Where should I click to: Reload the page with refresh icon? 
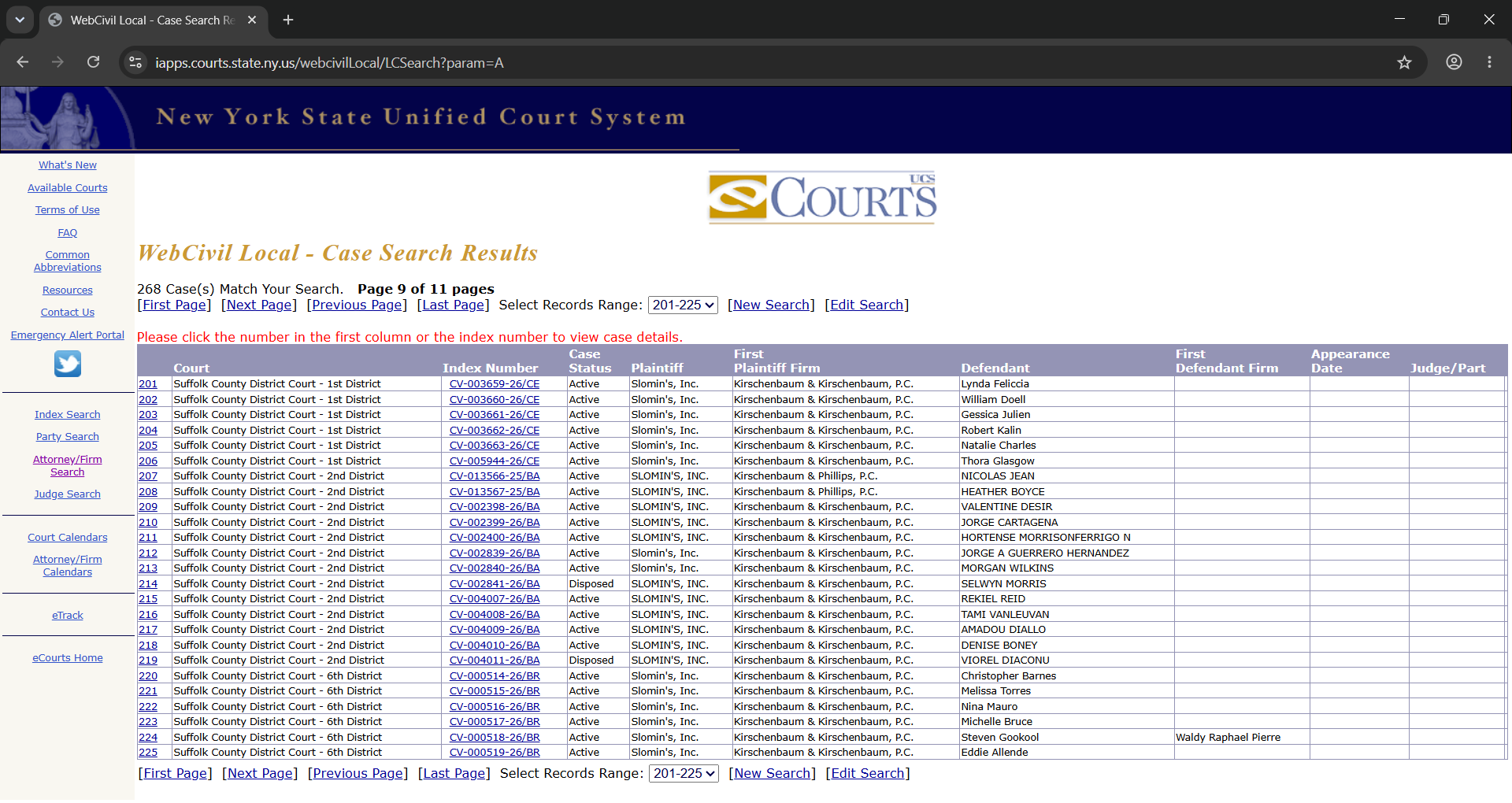point(93,62)
